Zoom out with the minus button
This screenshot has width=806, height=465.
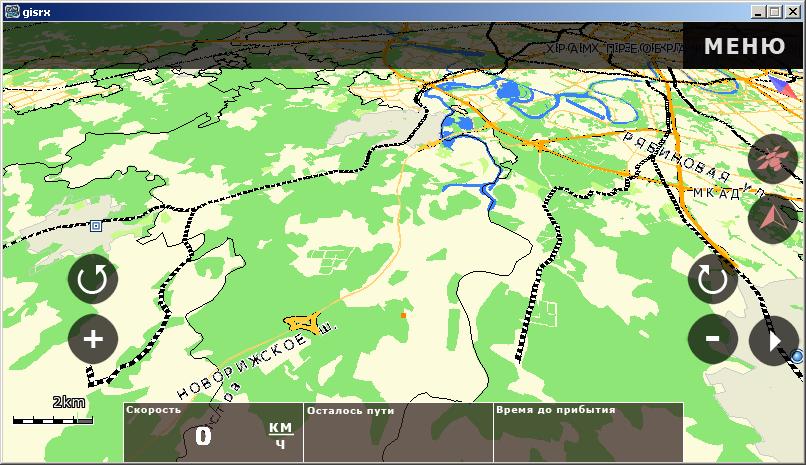(713, 339)
